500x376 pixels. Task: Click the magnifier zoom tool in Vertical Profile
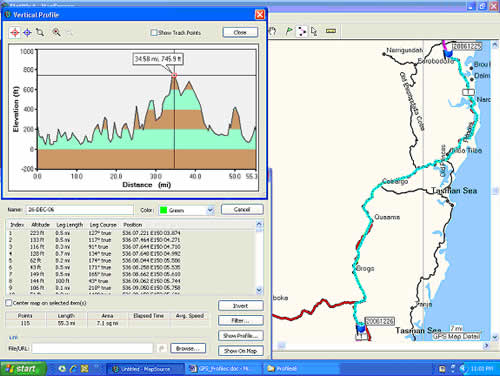[x=57, y=32]
